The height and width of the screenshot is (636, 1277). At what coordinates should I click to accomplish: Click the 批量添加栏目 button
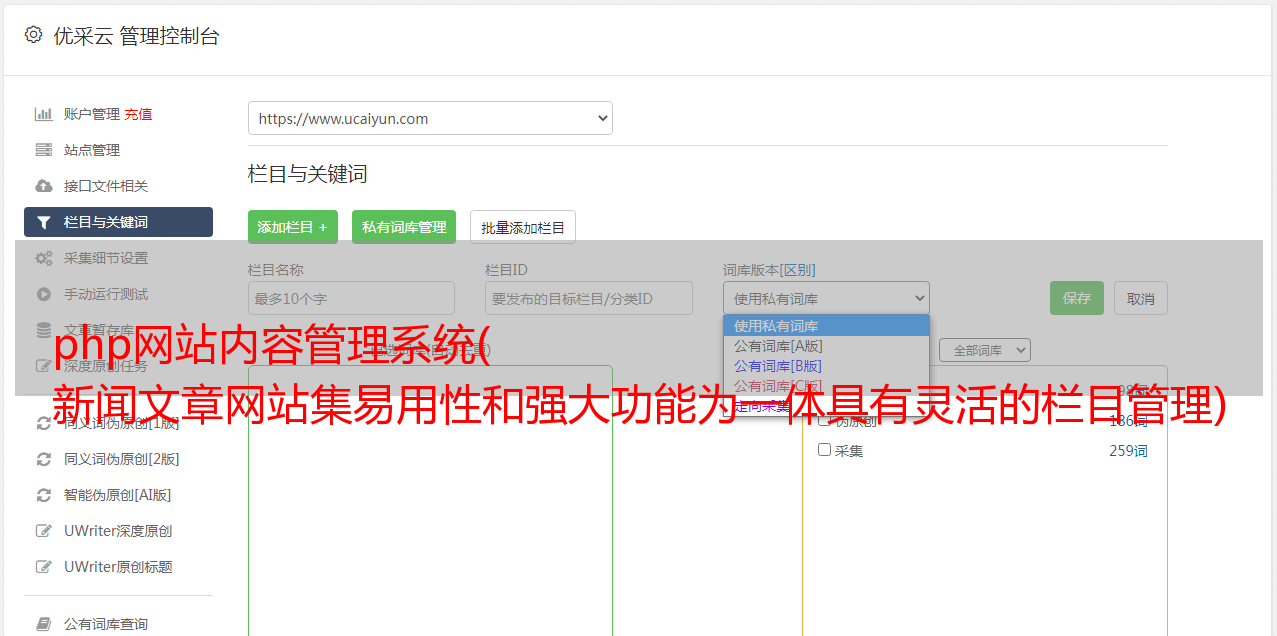[x=523, y=227]
